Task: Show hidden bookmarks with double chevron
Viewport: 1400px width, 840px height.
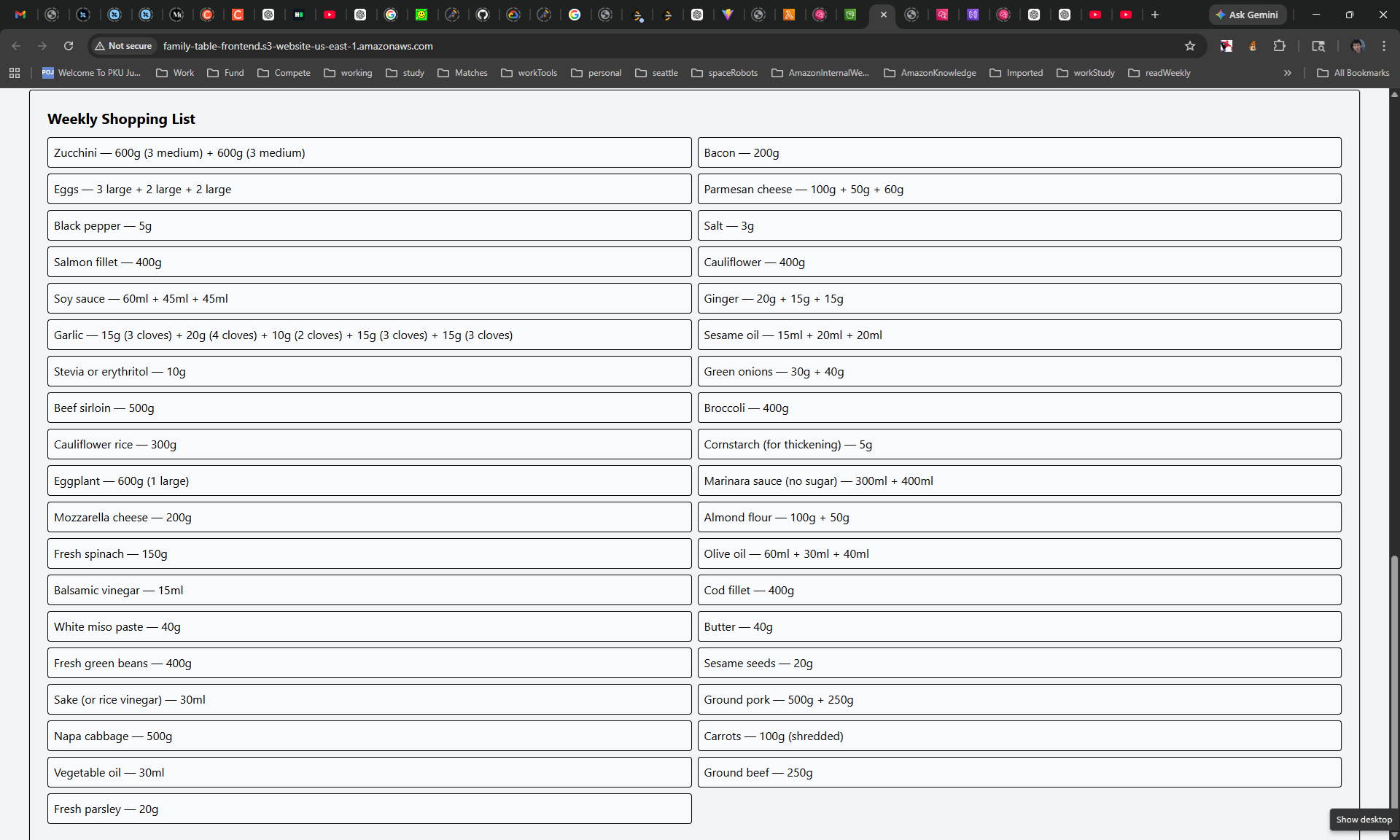Action: point(1288,73)
